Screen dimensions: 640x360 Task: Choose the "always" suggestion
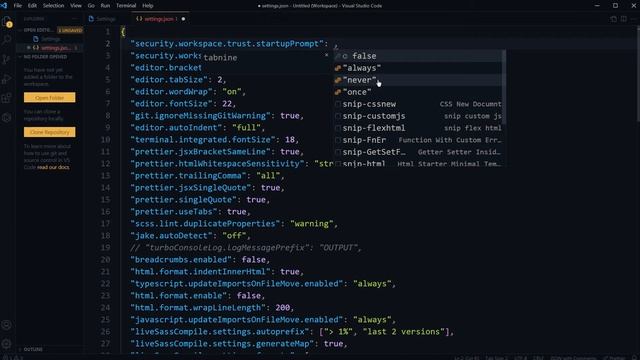click(418, 68)
